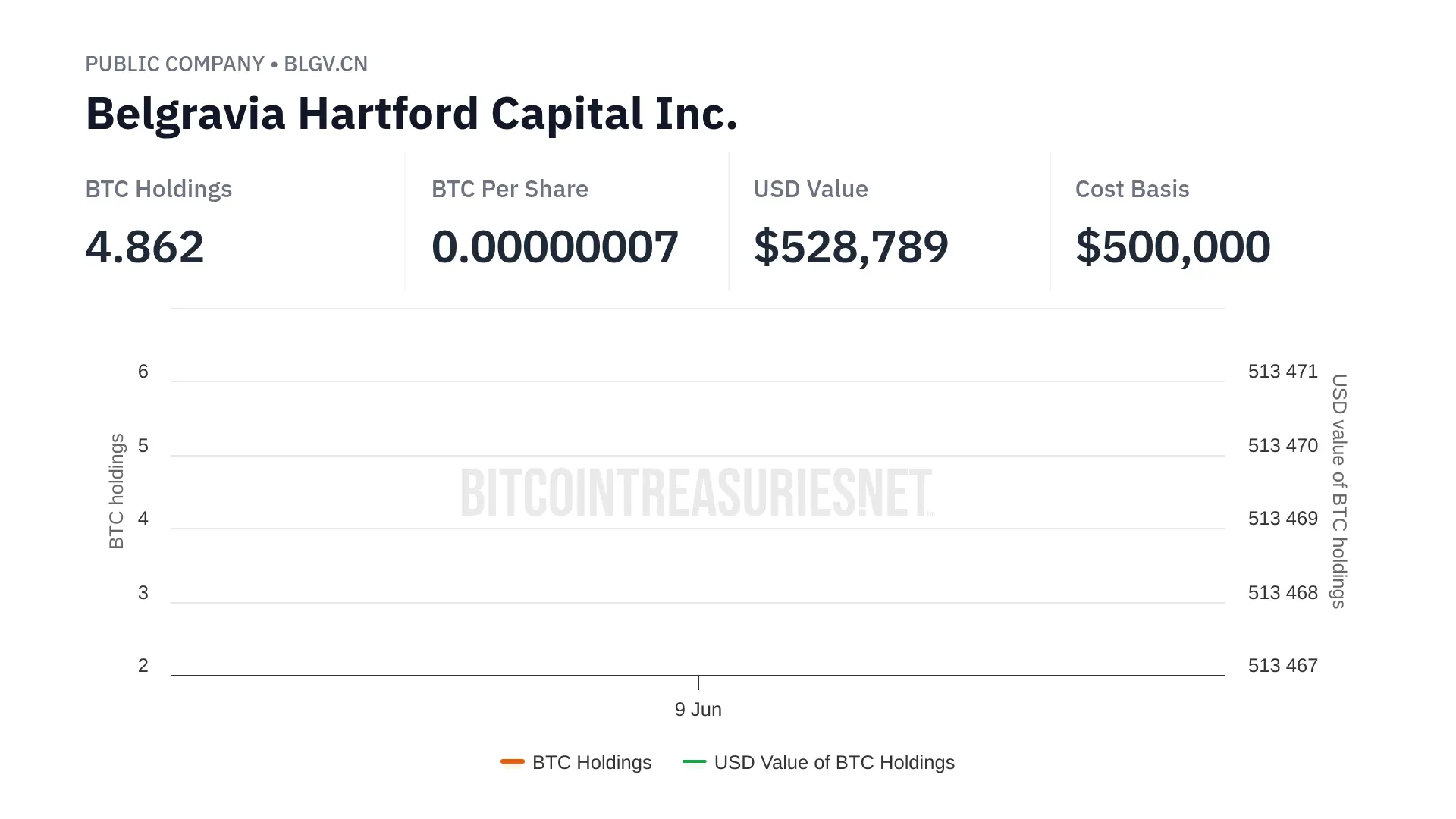Image resolution: width=1456 pixels, height=819 pixels.
Task: Click the Cost Basis stat label
Action: coord(1131,189)
